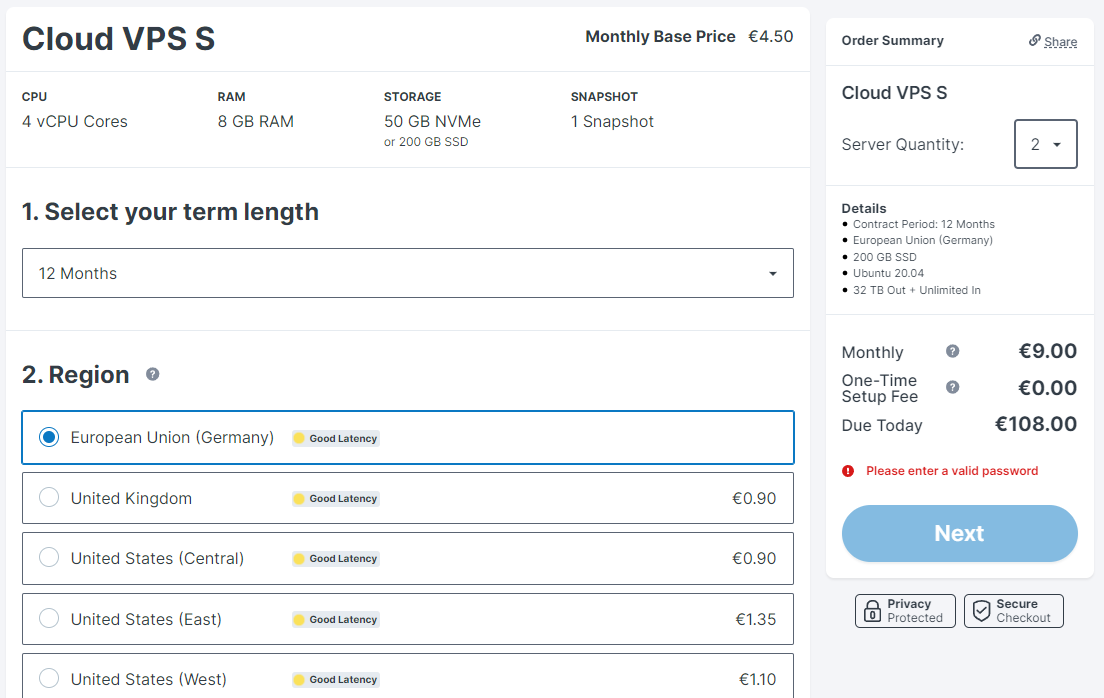Click the €9.00 Monthly amount
This screenshot has height=698, width=1104.
pyautogui.click(x=1047, y=351)
